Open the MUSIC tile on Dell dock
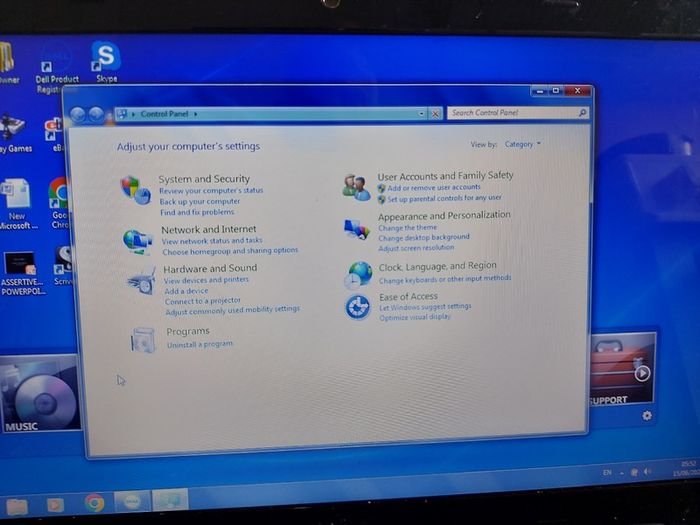Screen dimensions: 700x525 pos(40,394)
